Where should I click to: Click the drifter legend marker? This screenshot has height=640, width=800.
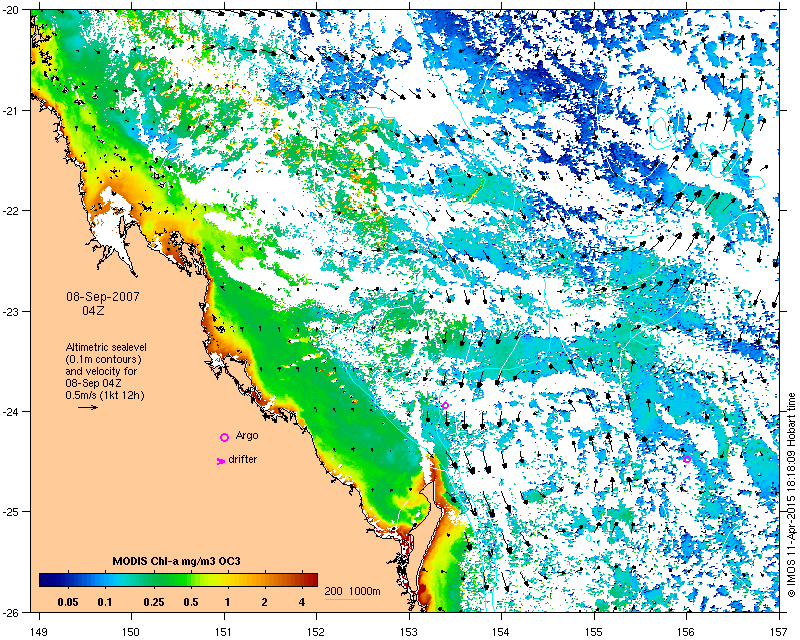click(x=221, y=461)
